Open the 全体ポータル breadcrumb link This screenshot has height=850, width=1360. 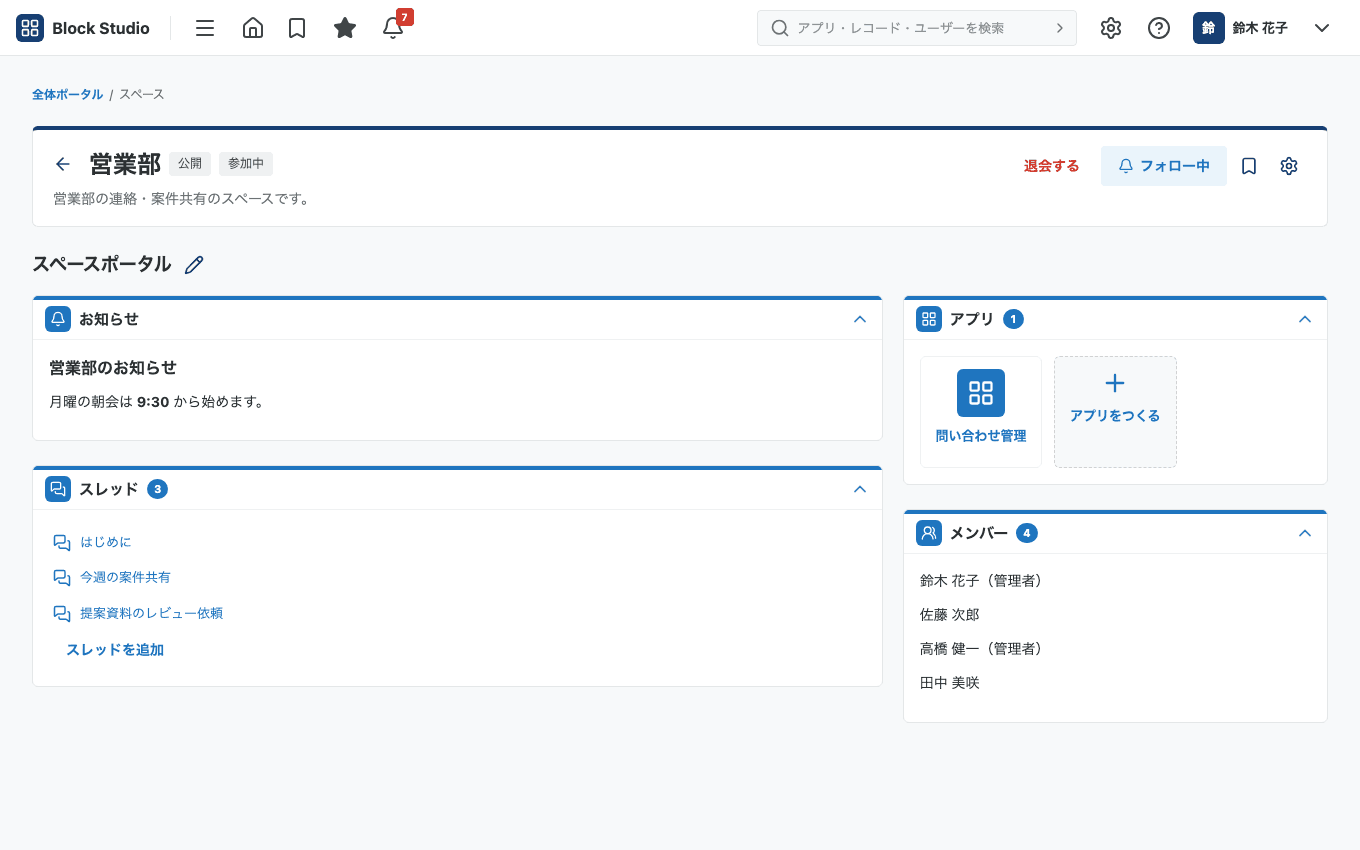(67, 94)
